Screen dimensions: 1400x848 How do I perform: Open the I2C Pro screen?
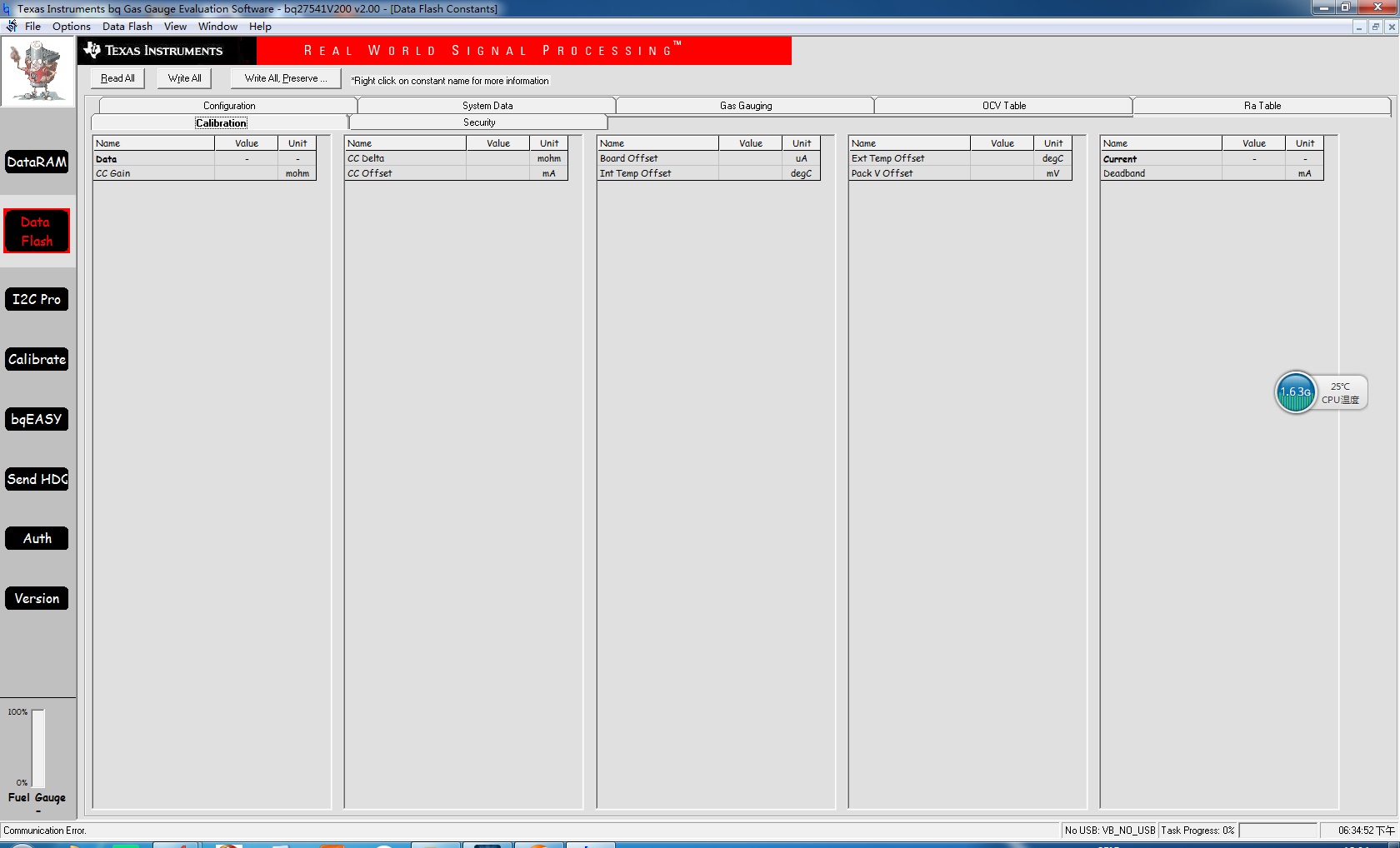click(37, 299)
